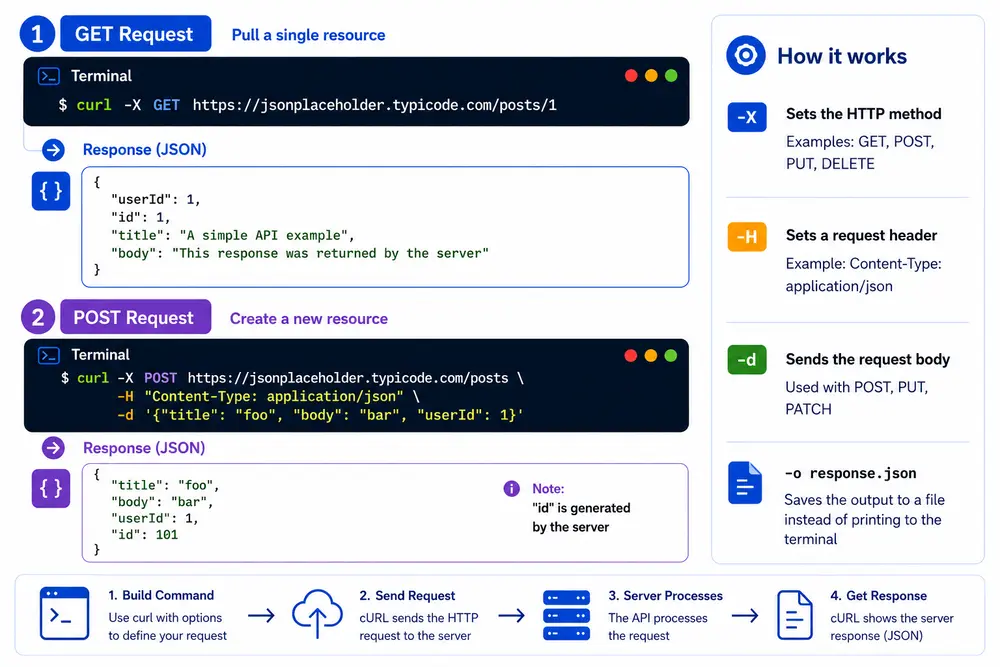Click the '3. Server Processes' step title
The height and width of the screenshot is (667, 1000).
(x=665, y=596)
